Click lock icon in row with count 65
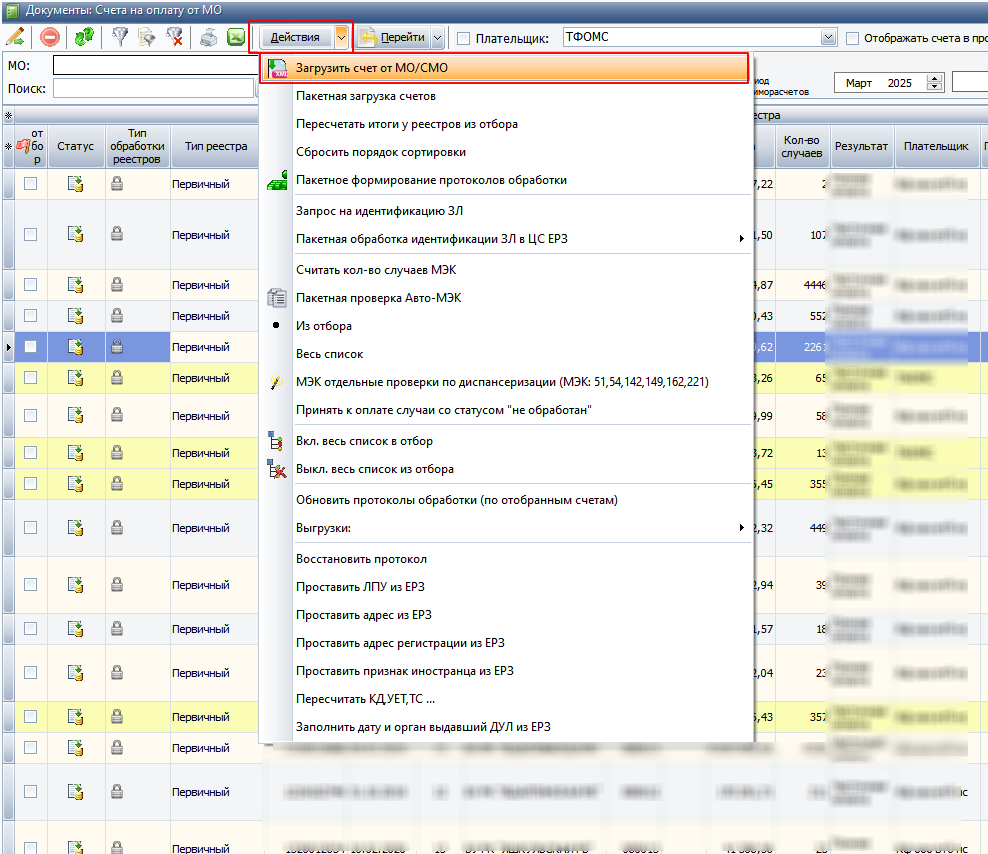Screen dimensions: 988x854 tap(117, 377)
